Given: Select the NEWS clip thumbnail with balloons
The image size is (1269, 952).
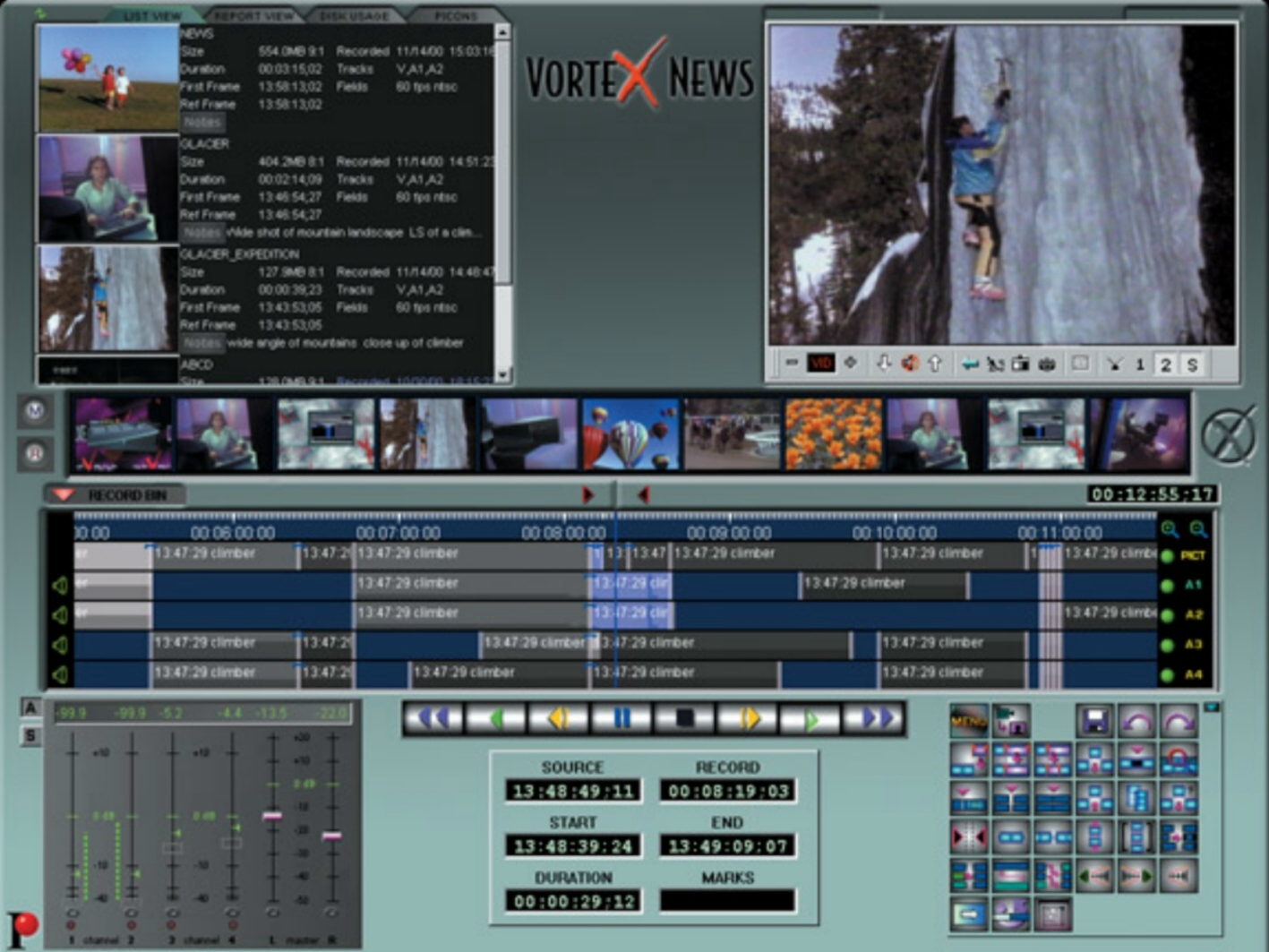Looking at the screenshot, I should pos(107,78).
